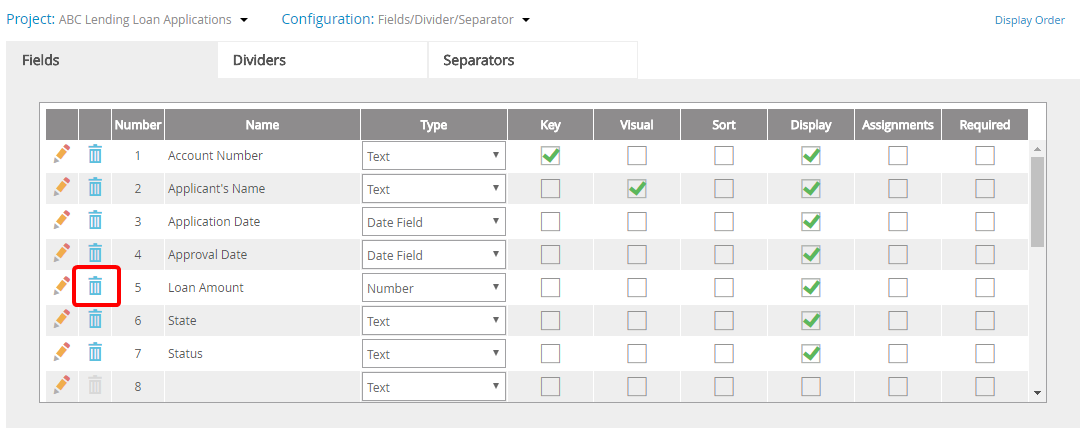Viewport: 1087px width, 432px height.
Task: Open the Separators tab
Action: (532, 60)
